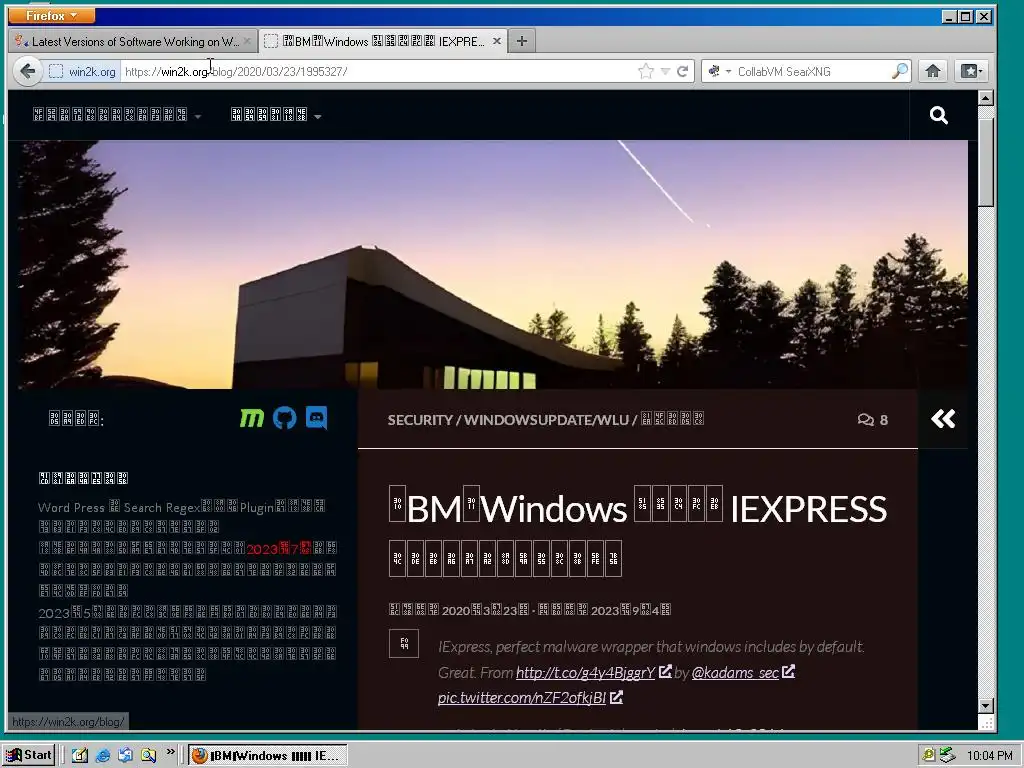Screen dimensions: 1024x768
Task: Go back with the back arrow button
Action: pyautogui.click(x=27, y=71)
